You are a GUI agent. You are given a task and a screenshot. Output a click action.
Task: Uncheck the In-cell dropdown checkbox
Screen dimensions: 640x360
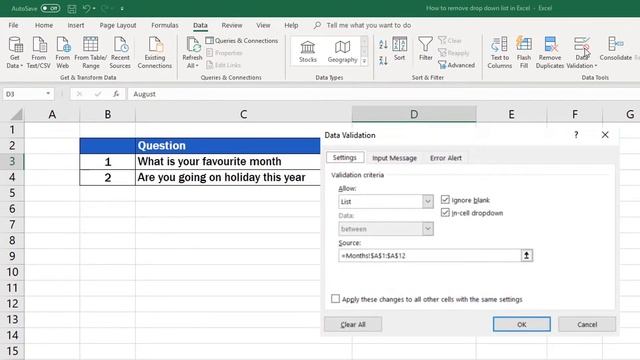(445, 213)
